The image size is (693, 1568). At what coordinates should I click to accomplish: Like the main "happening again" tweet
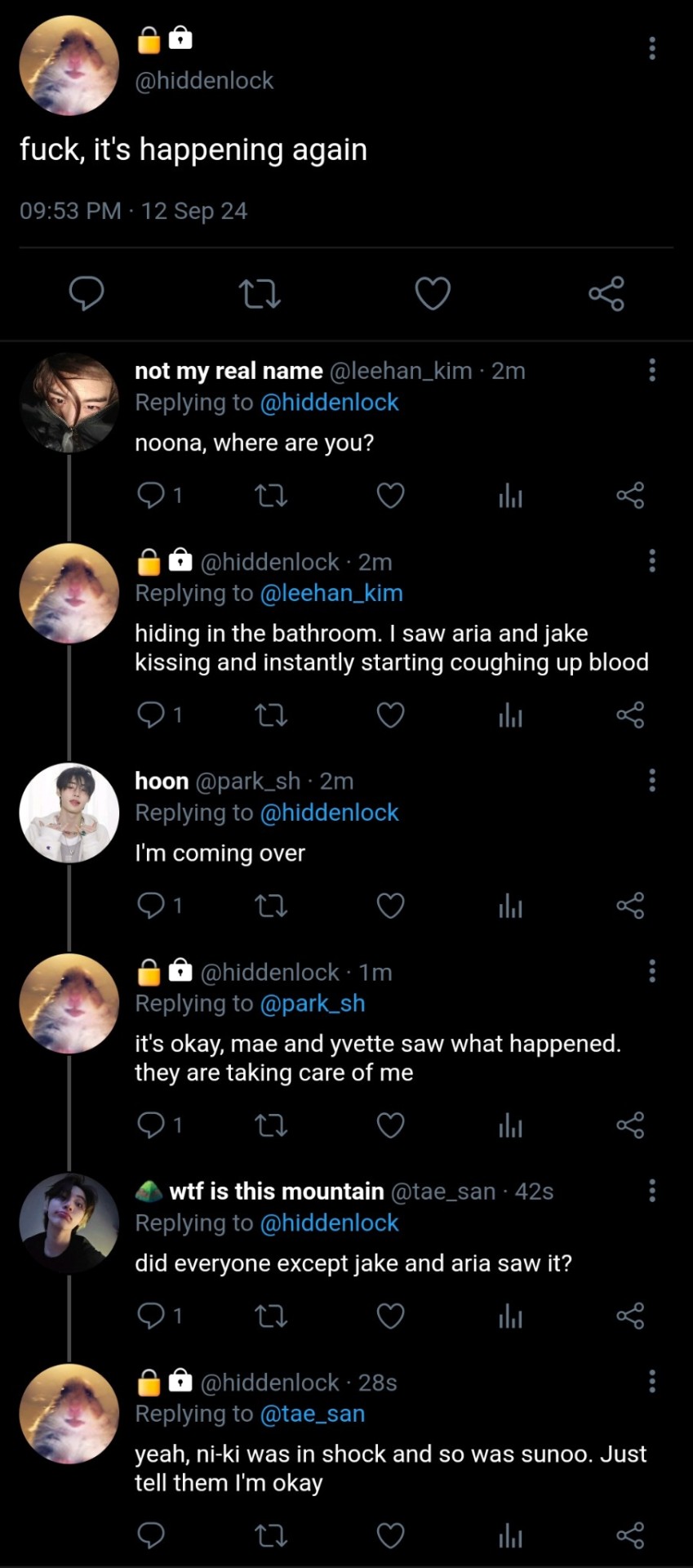click(433, 293)
